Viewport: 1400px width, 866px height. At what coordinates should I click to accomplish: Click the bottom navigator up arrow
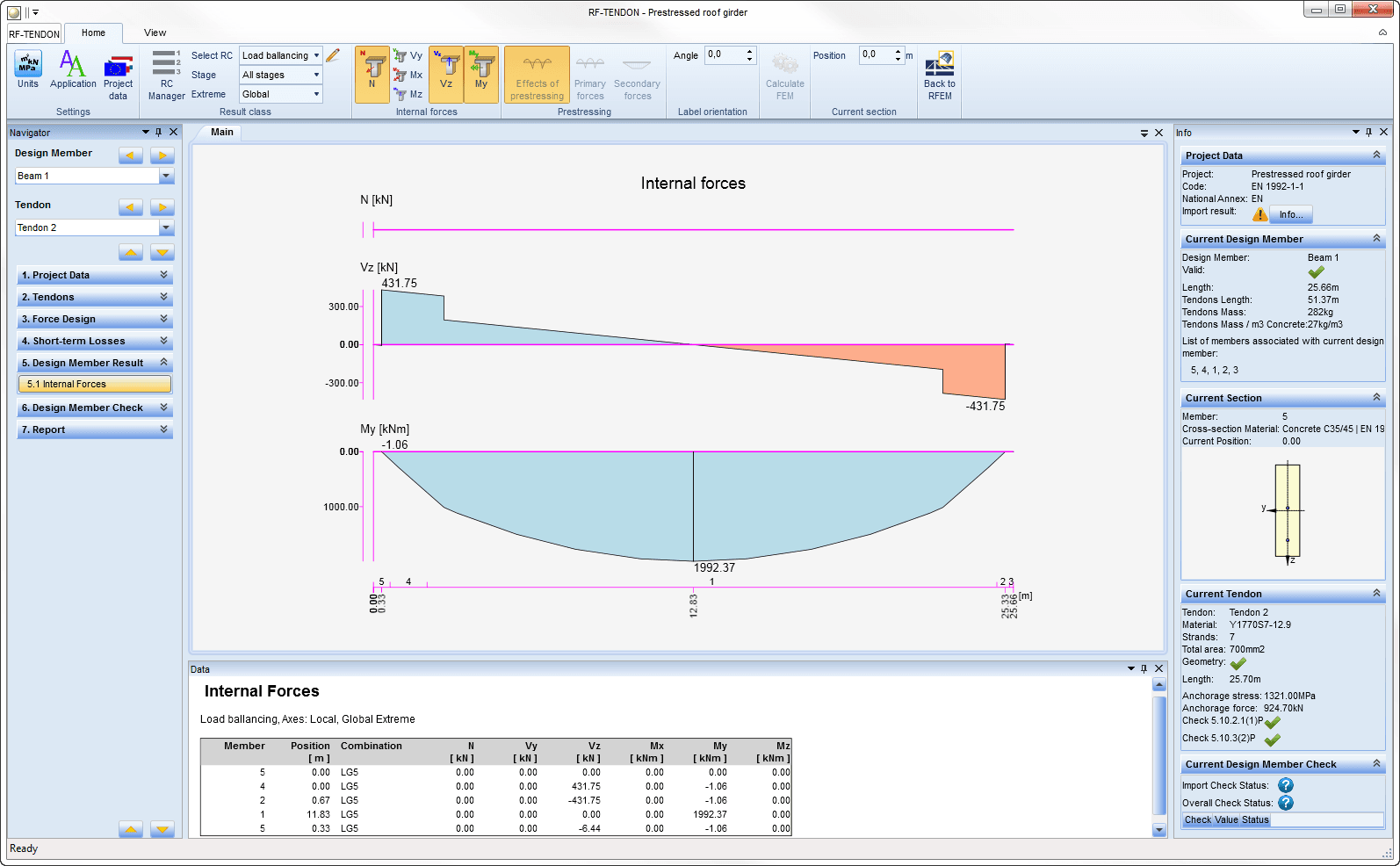tap(131, 829)
